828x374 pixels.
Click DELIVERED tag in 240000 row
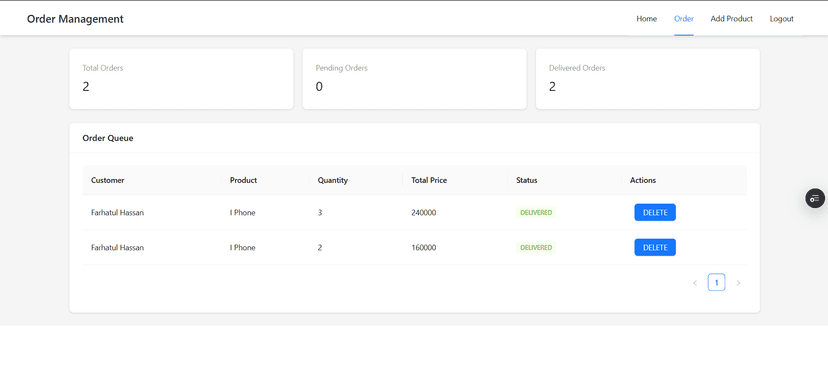(x=536, y=212)
